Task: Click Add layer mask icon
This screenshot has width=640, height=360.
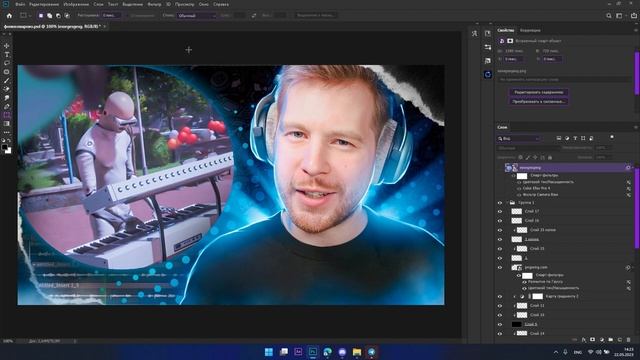Action: (593, 340)
